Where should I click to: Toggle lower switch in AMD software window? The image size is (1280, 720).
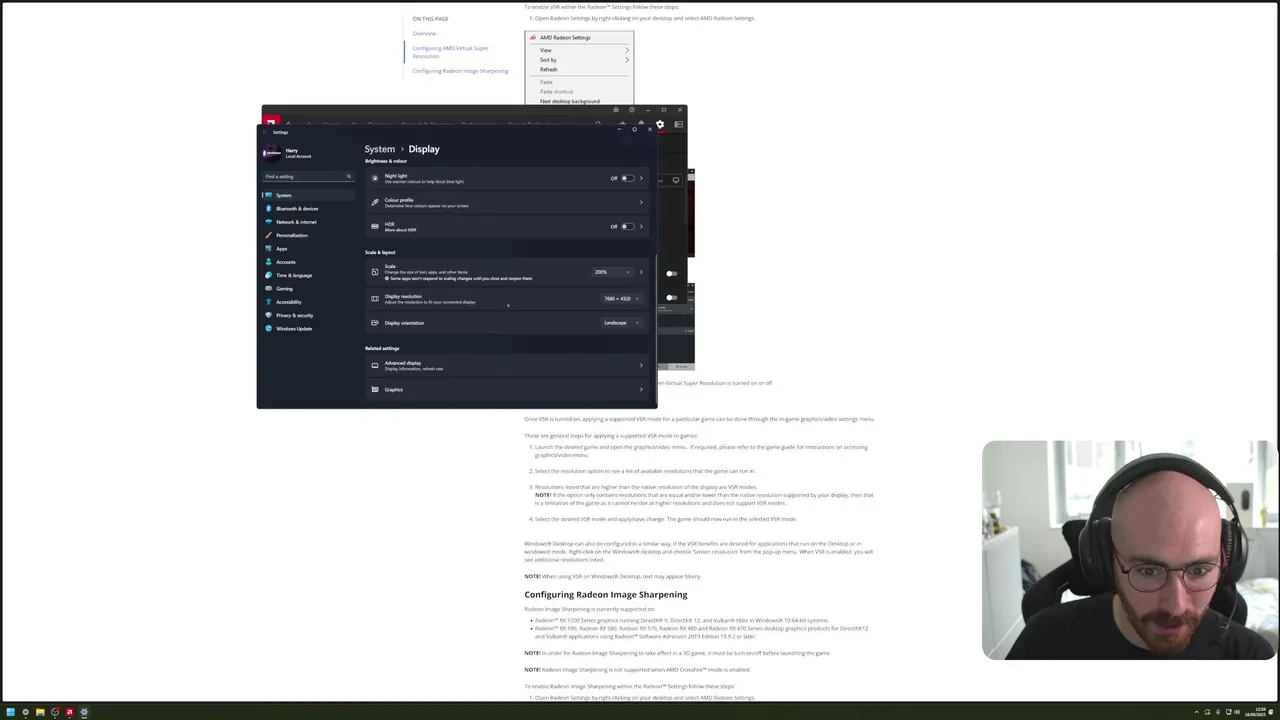(672, 297)
